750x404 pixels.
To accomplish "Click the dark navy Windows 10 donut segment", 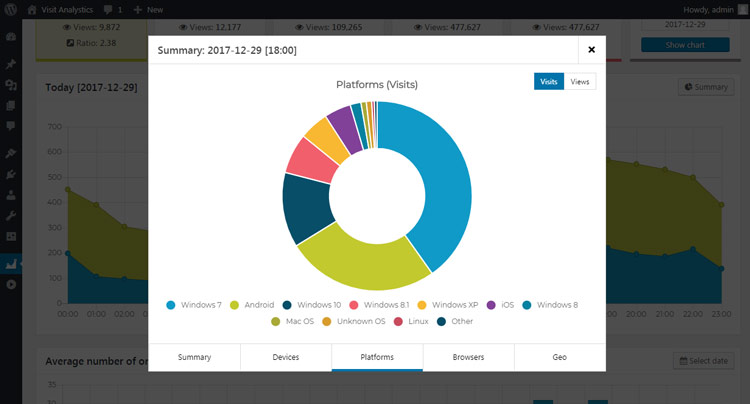I will click(306, 208).
